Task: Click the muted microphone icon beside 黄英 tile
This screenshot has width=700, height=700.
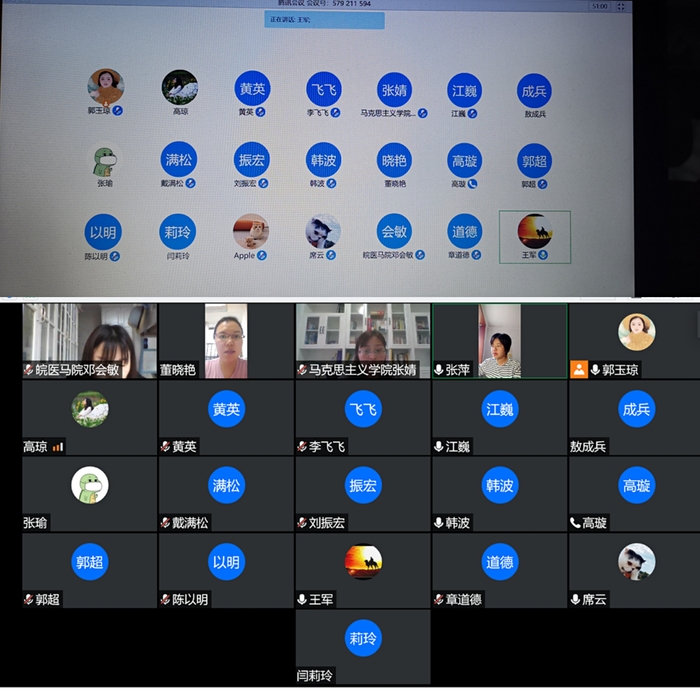Action: click(166, 447)
